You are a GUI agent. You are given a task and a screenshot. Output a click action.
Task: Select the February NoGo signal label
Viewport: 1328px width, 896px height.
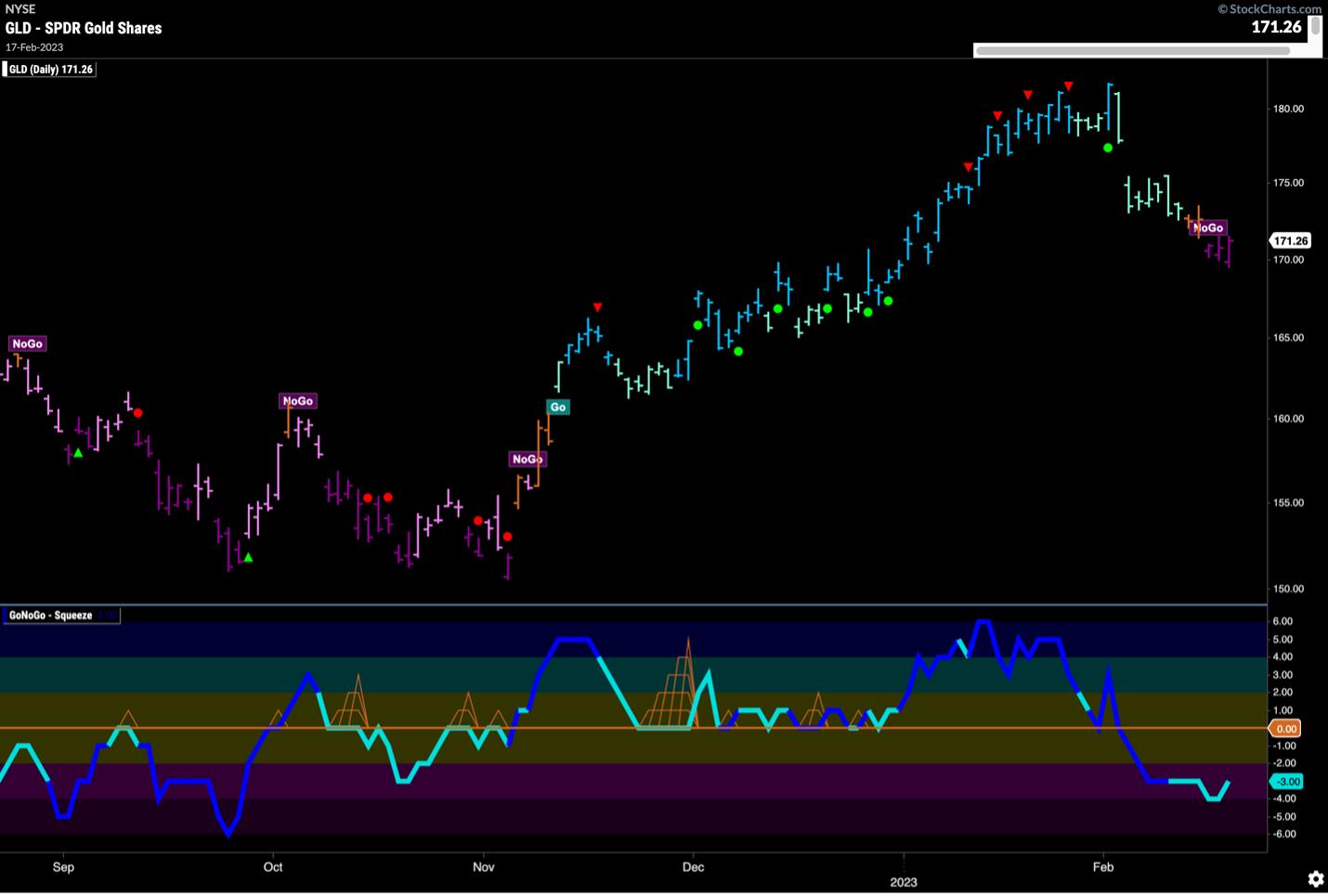[1208, 227]
